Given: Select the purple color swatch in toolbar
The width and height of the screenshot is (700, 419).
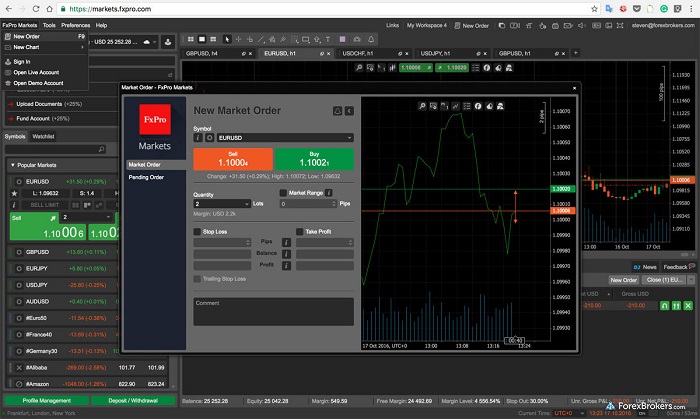Looking at the screenshot, I should pyautogui.click(x=342, y=39).
